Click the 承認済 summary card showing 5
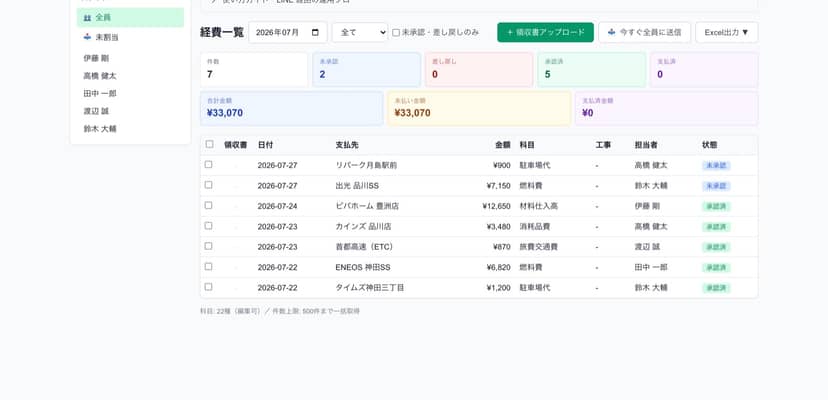Viewport: 828px width, 400px height. 591,70
